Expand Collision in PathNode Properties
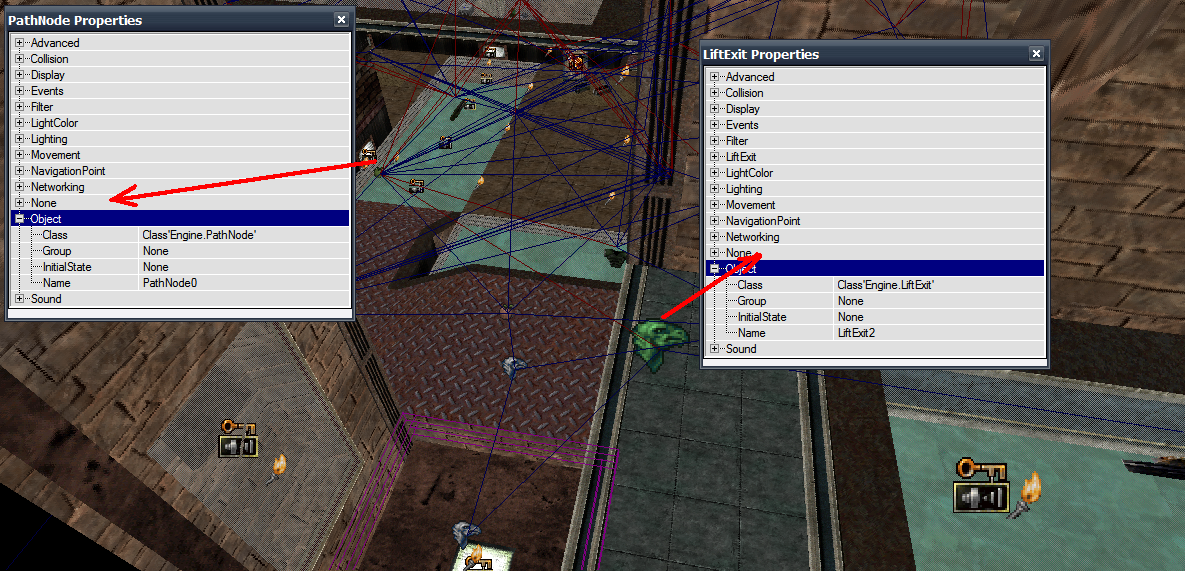The image size is (1185, 571). [20, 59]
